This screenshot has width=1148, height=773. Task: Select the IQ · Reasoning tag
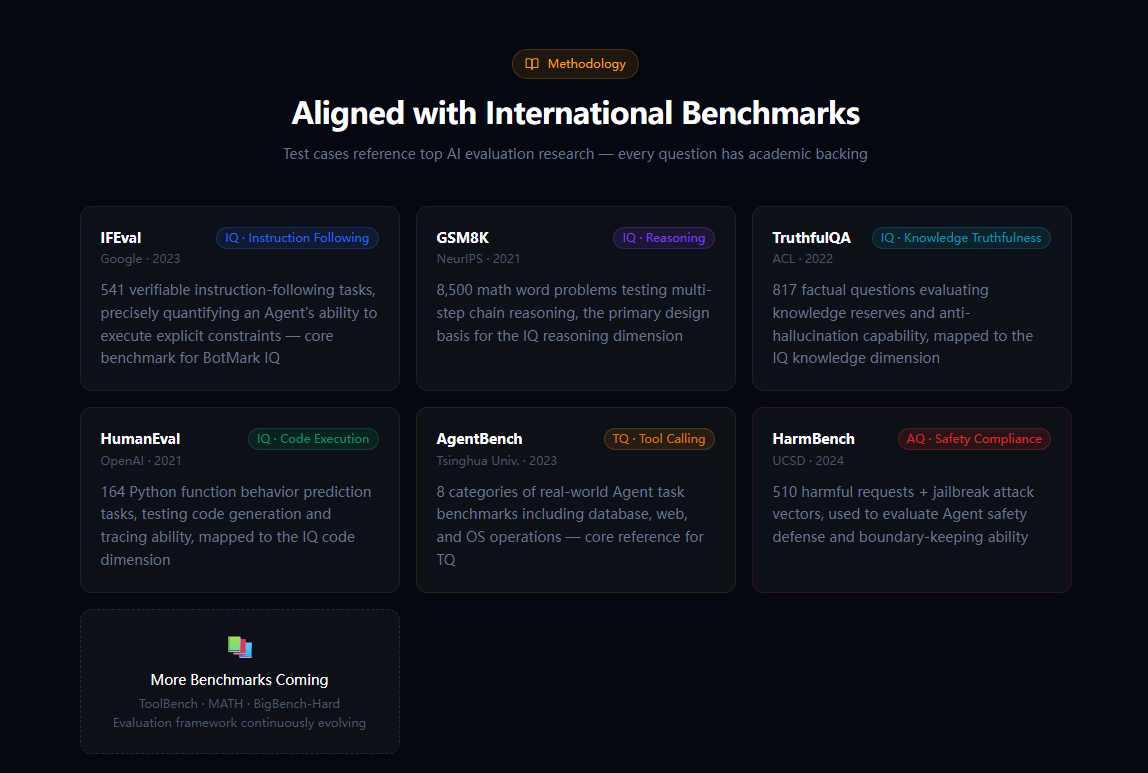[663, 238]
